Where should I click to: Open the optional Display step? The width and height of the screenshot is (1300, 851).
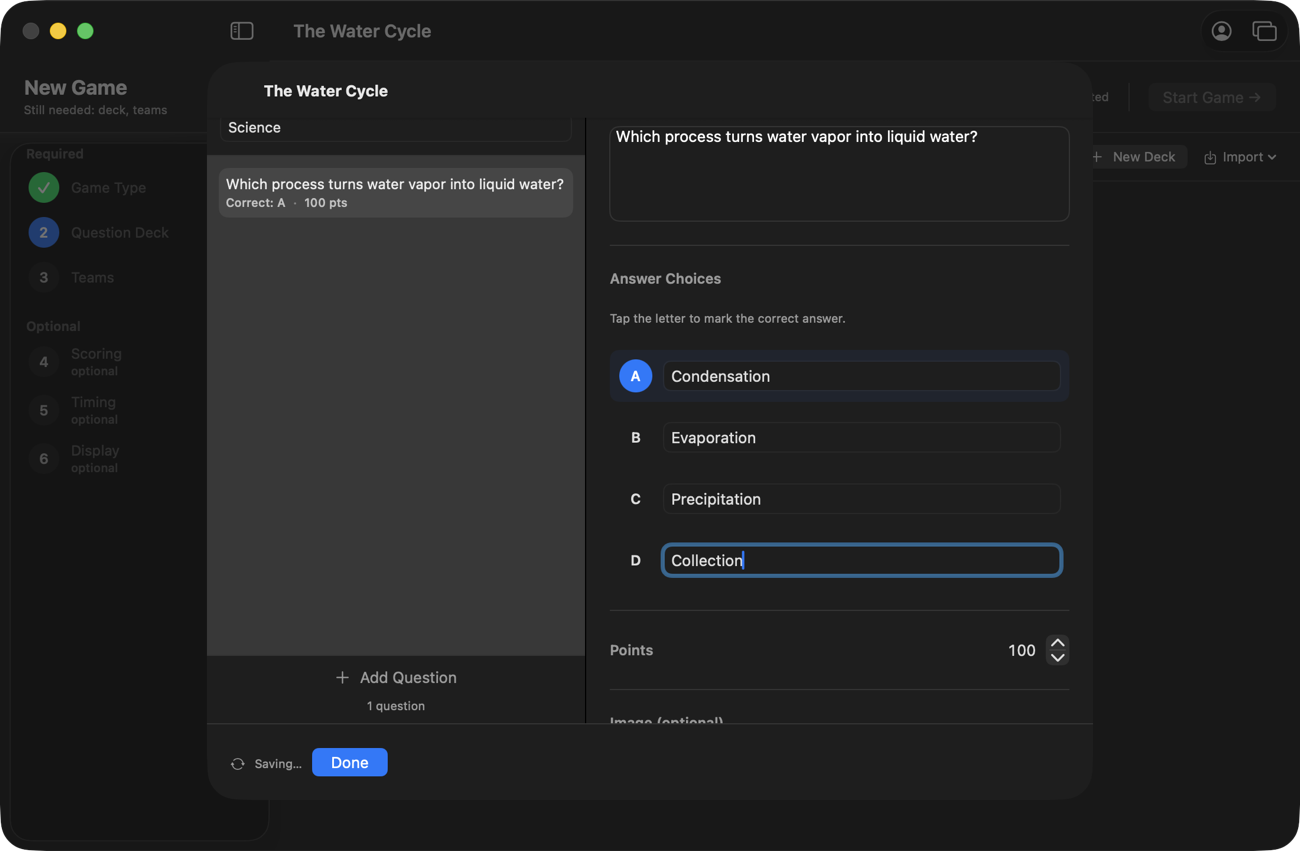tap(75, 459)
